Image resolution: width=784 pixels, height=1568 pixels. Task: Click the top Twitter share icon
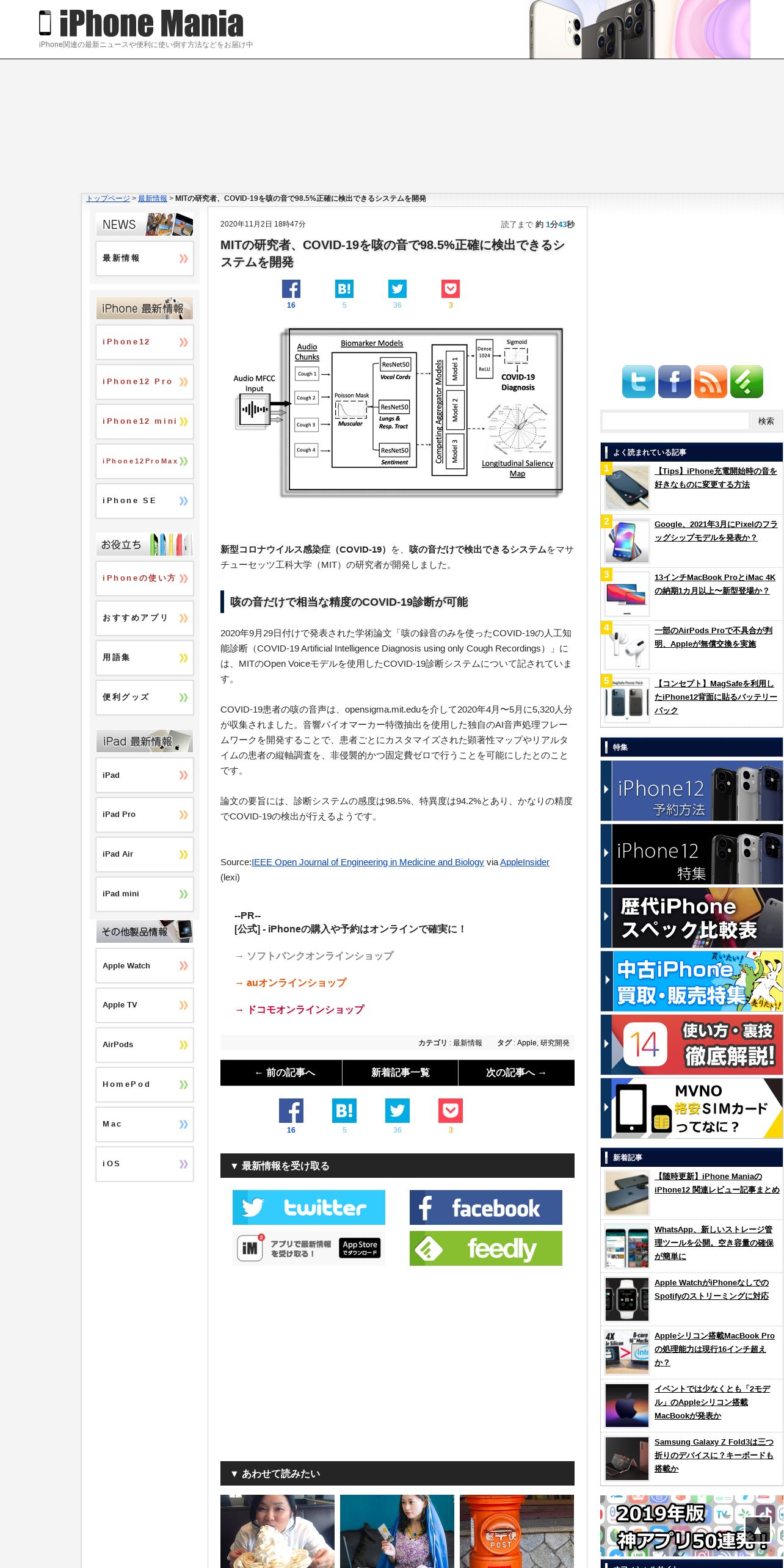click(397, 289)
